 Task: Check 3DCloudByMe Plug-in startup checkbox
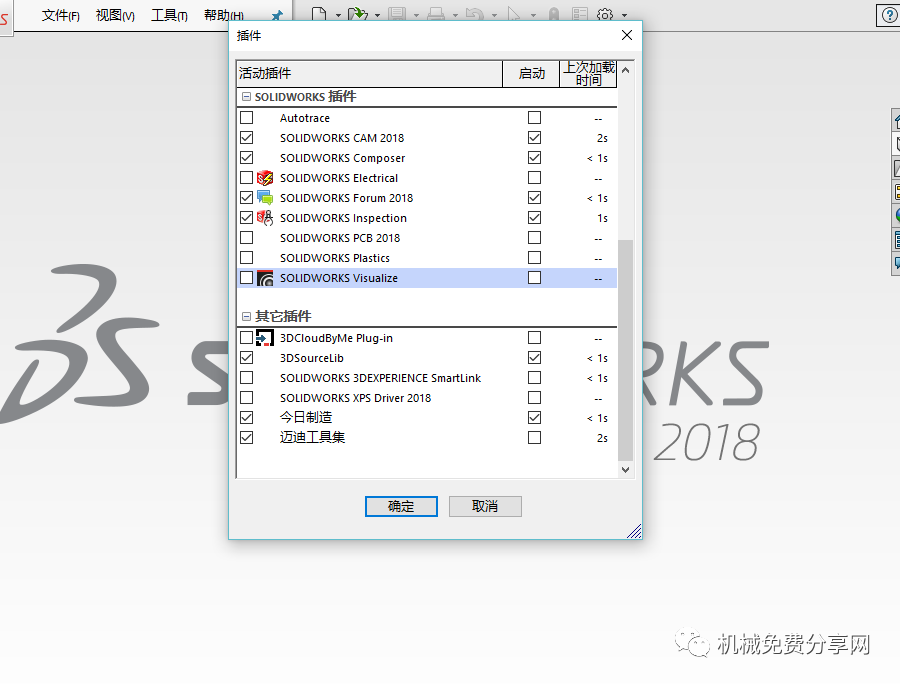pyautogui.click(x=534, y=338)
